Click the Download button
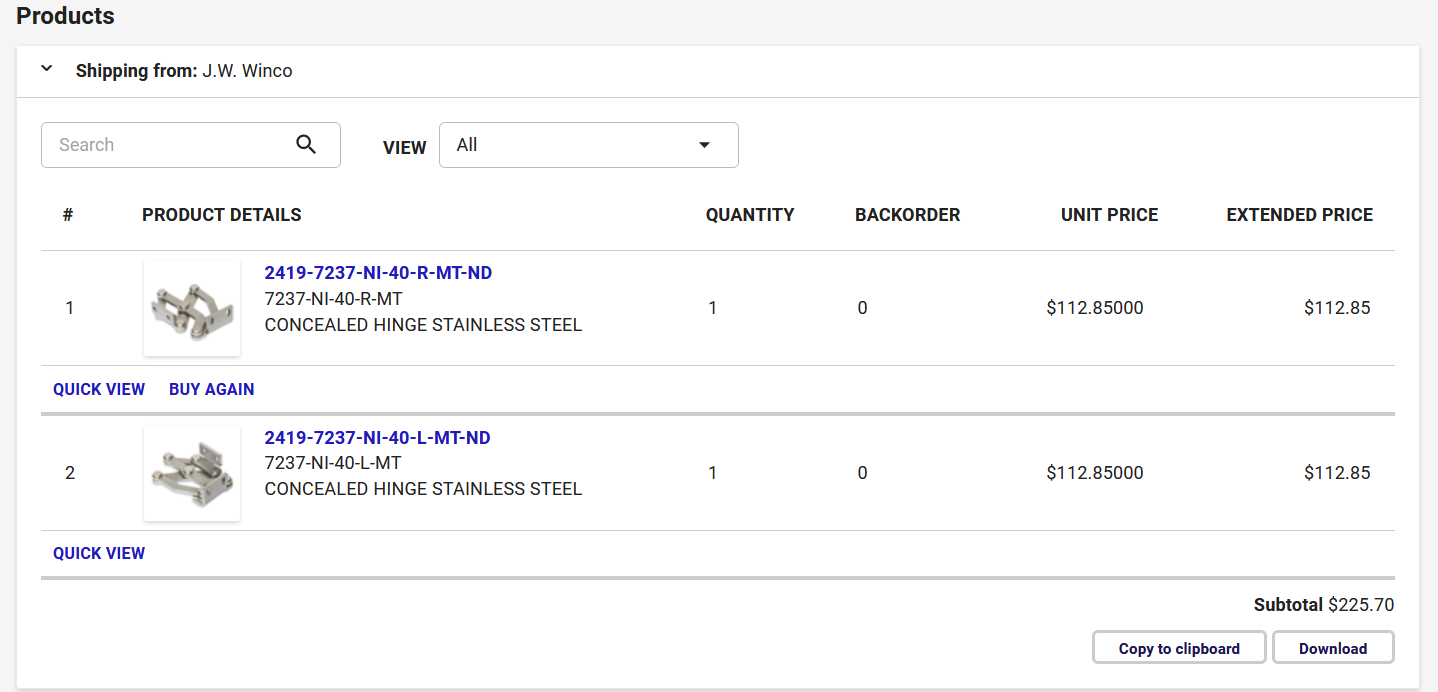Viewport: 1438px width, 692px height. tap(1332, 648)
